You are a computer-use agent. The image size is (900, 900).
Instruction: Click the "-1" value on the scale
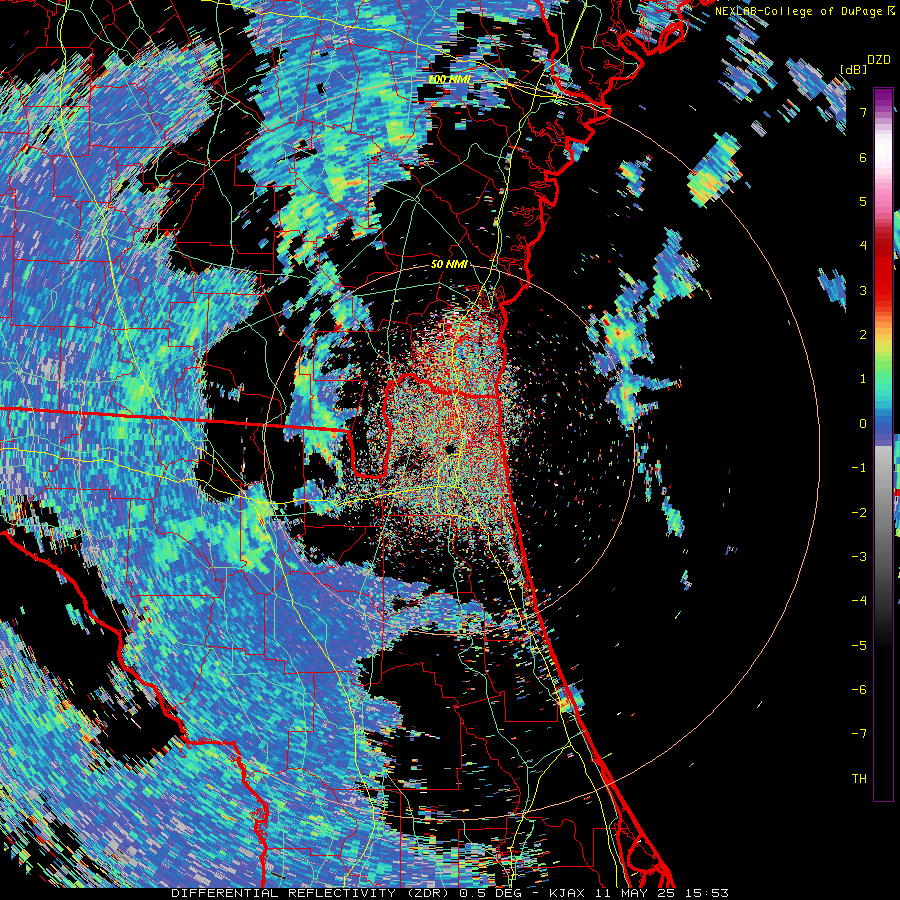coord(859,468)
